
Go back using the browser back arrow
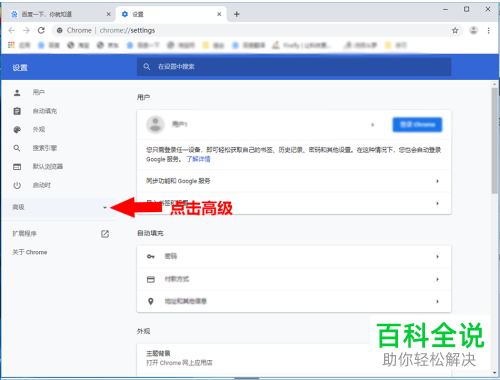(x=12, y=30)
